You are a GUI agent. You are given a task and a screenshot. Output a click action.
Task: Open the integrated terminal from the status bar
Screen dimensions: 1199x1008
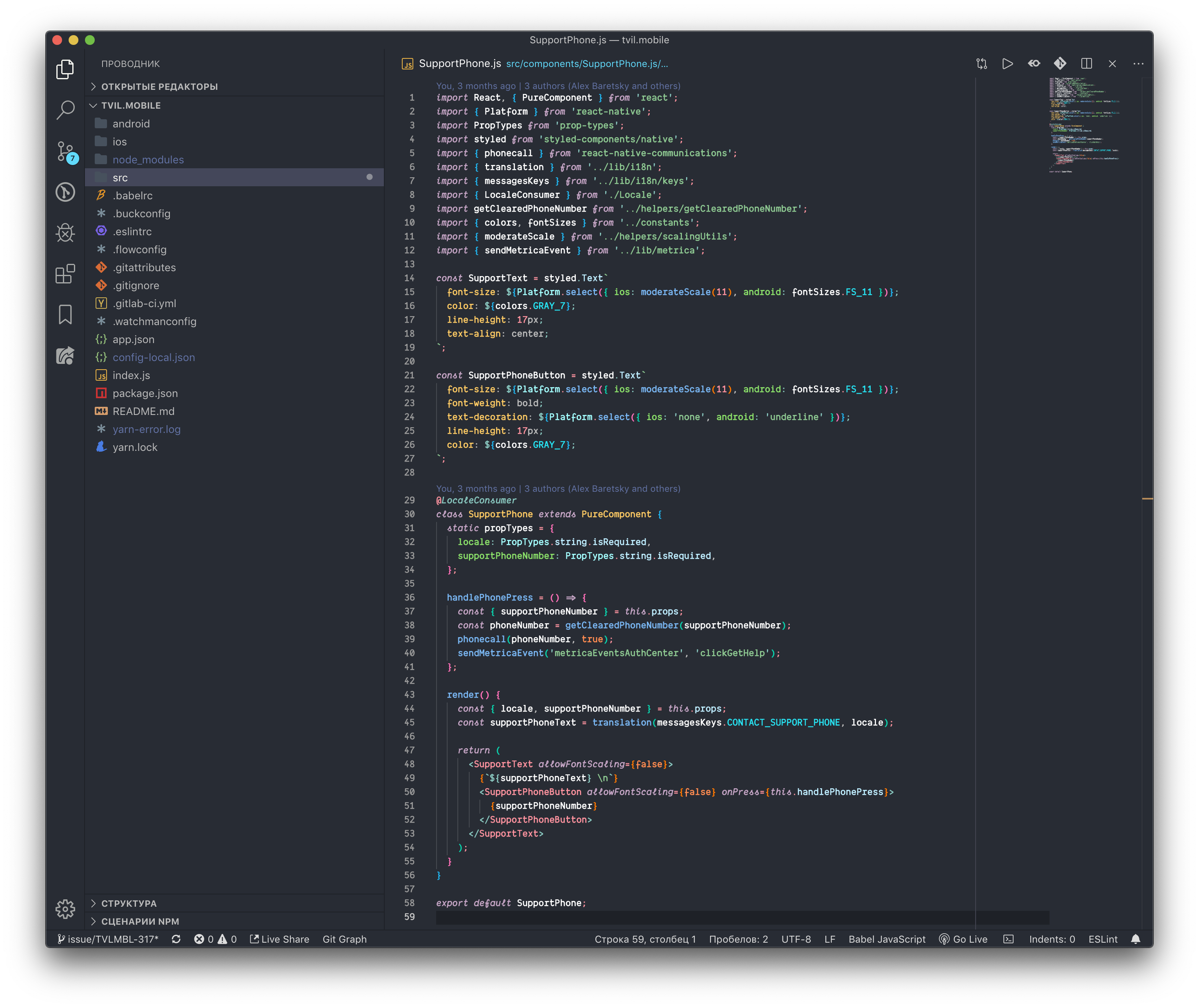pos(1009,939)
